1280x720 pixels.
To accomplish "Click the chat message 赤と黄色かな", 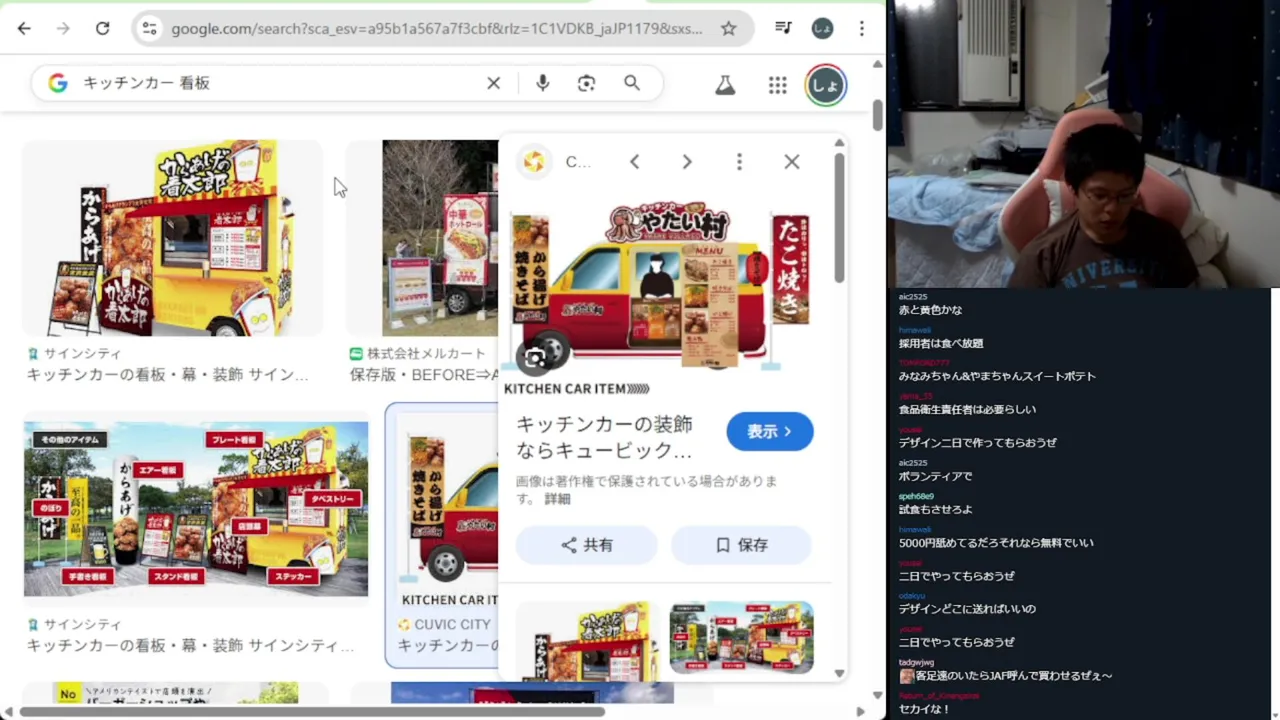I will tap(930, 310).
